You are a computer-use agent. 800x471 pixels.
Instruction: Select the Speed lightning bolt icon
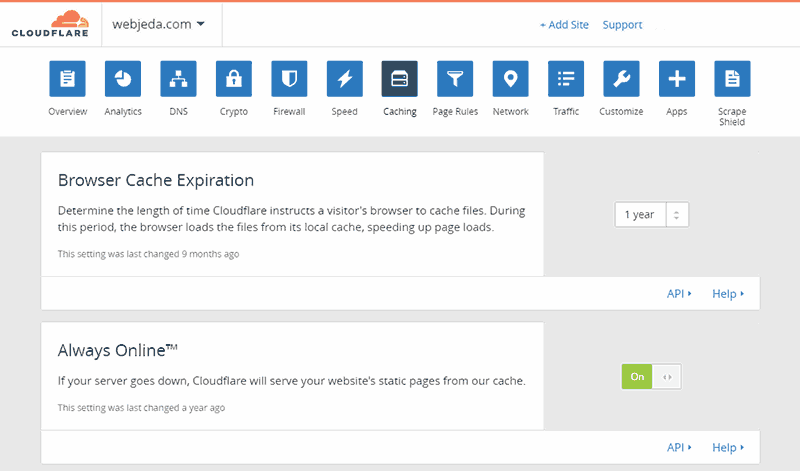[x=345, y=79]
